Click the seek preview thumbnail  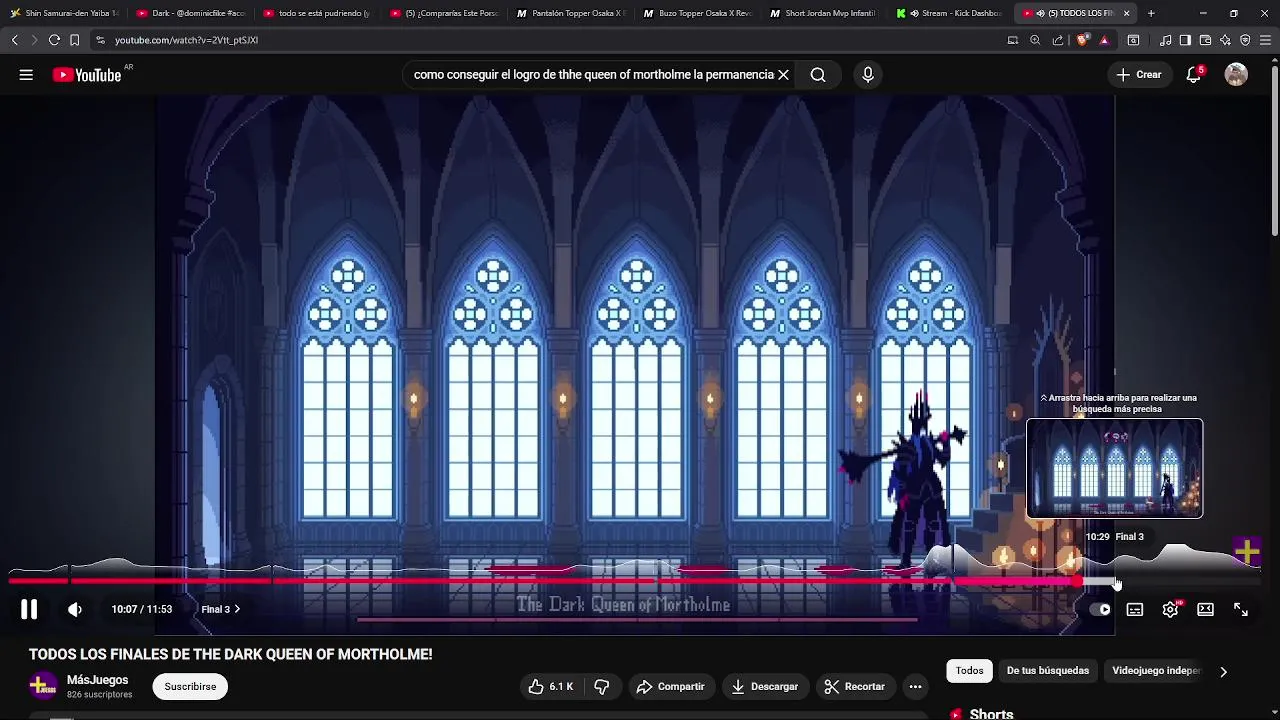[x=1115, y=468]
